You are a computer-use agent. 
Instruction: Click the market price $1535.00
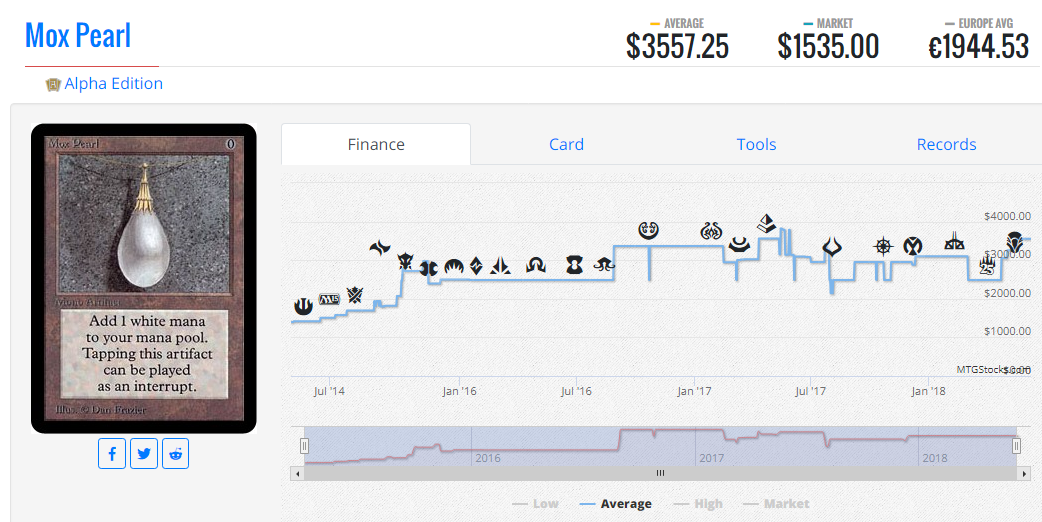point(828,46)
